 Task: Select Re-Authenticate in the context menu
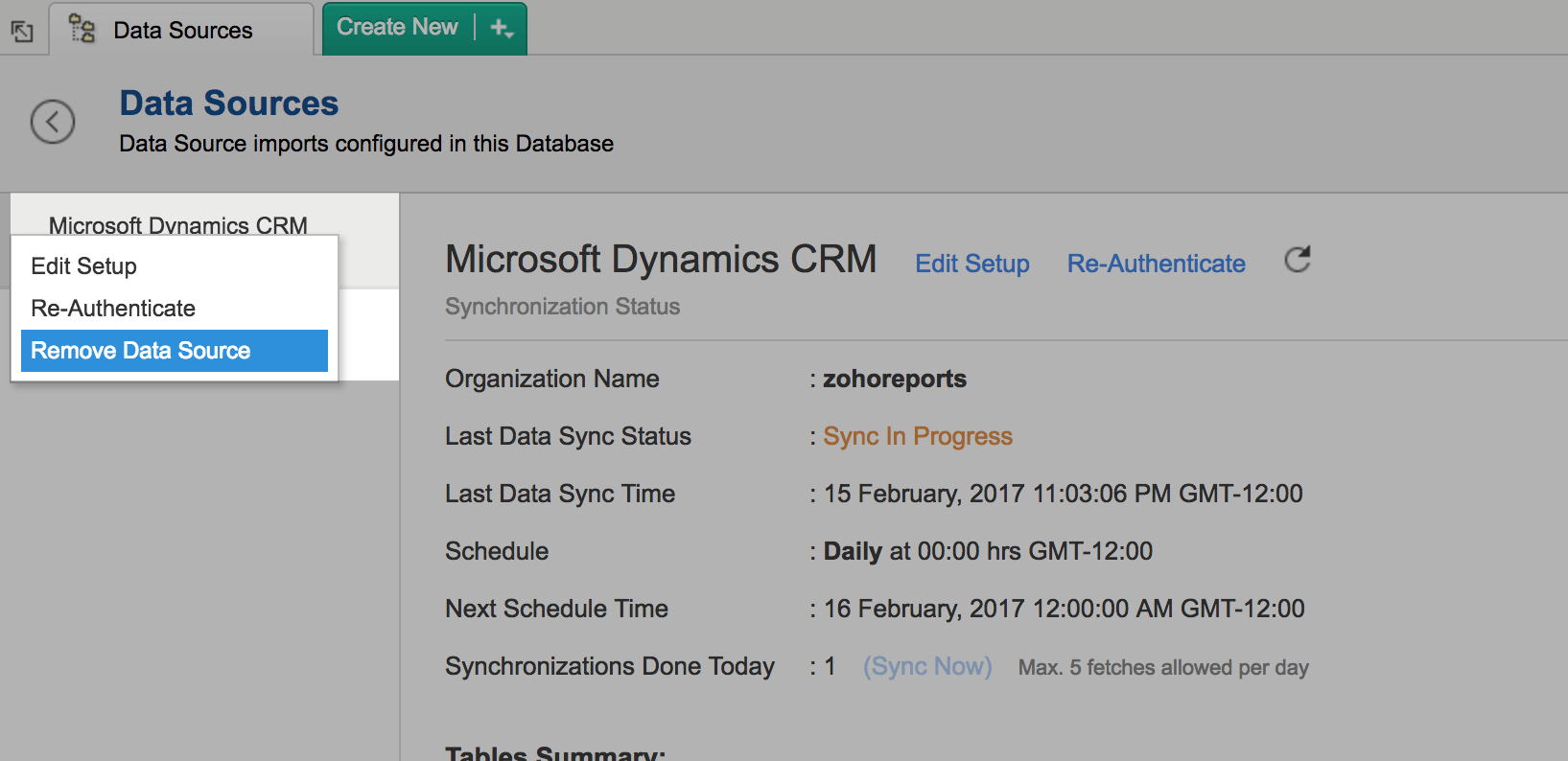tap(113, 309)
